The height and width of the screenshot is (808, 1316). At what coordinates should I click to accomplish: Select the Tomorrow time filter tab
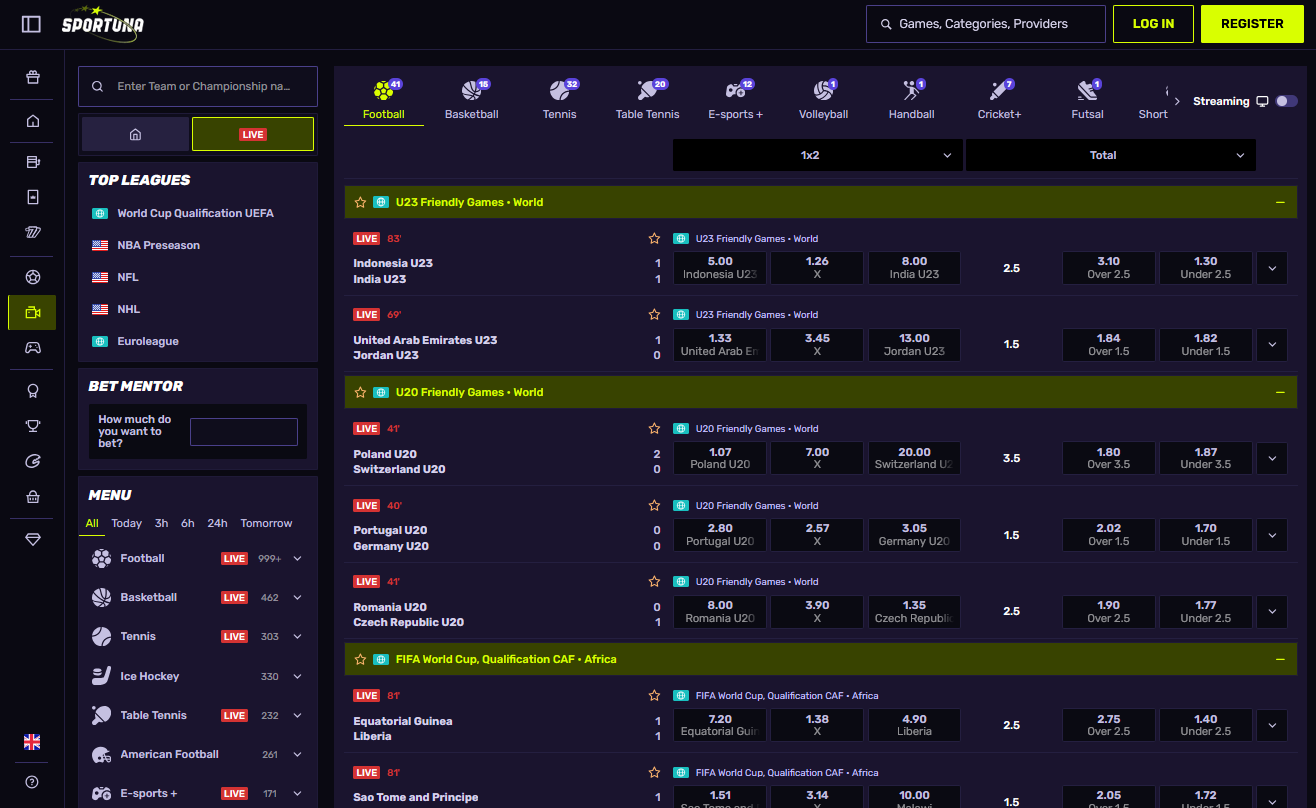[x=266, y=523]
